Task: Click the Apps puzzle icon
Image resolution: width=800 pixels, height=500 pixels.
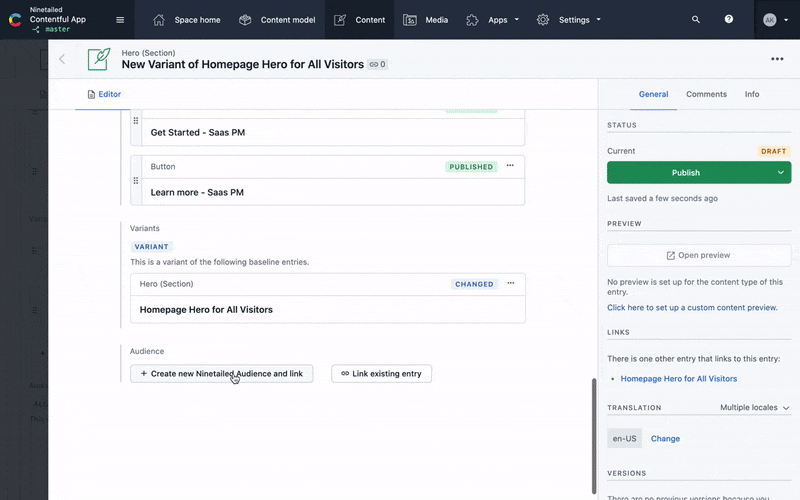Action: click(472, 20)
